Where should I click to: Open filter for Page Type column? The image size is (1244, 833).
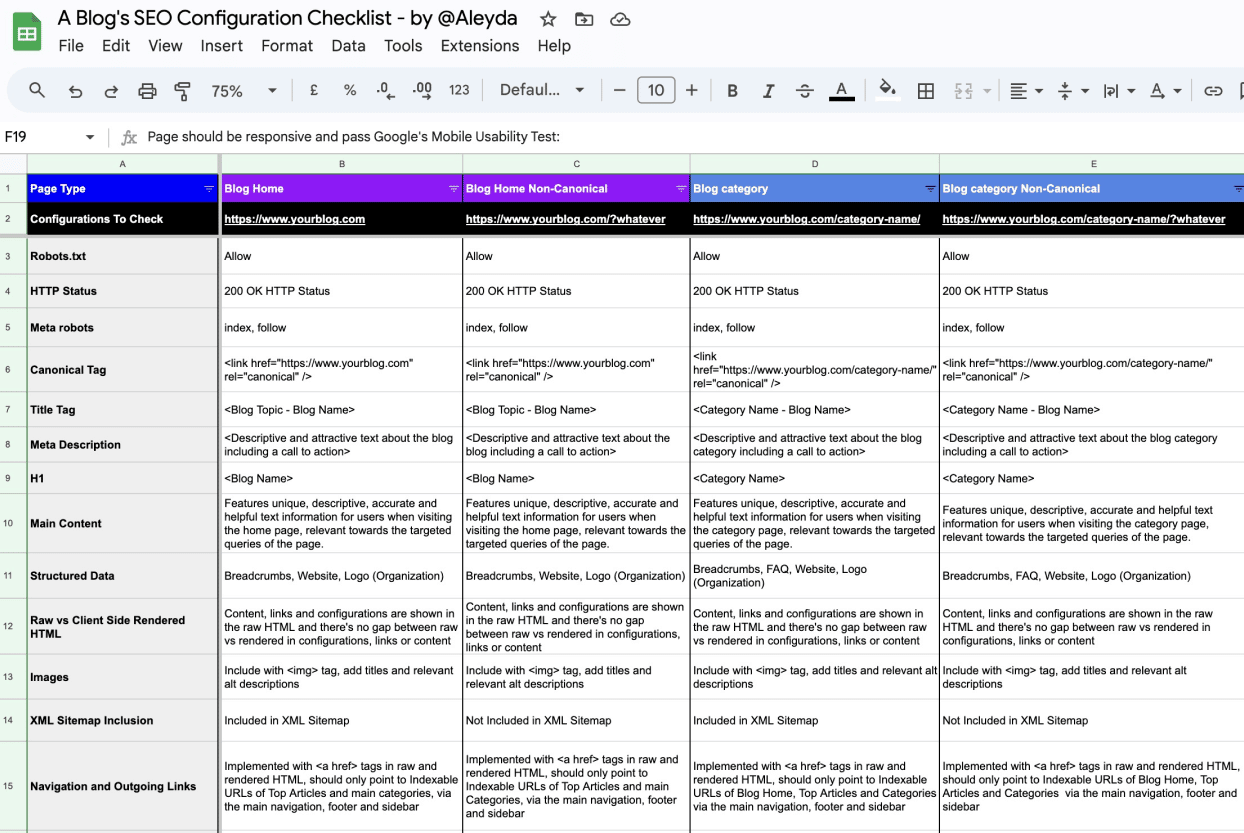tap(209, 189)
